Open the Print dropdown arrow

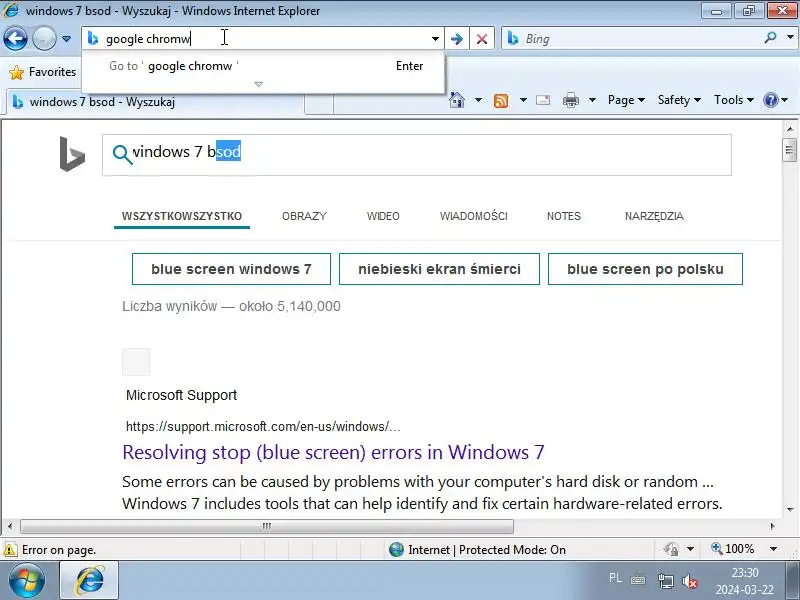tap(592, 100)
